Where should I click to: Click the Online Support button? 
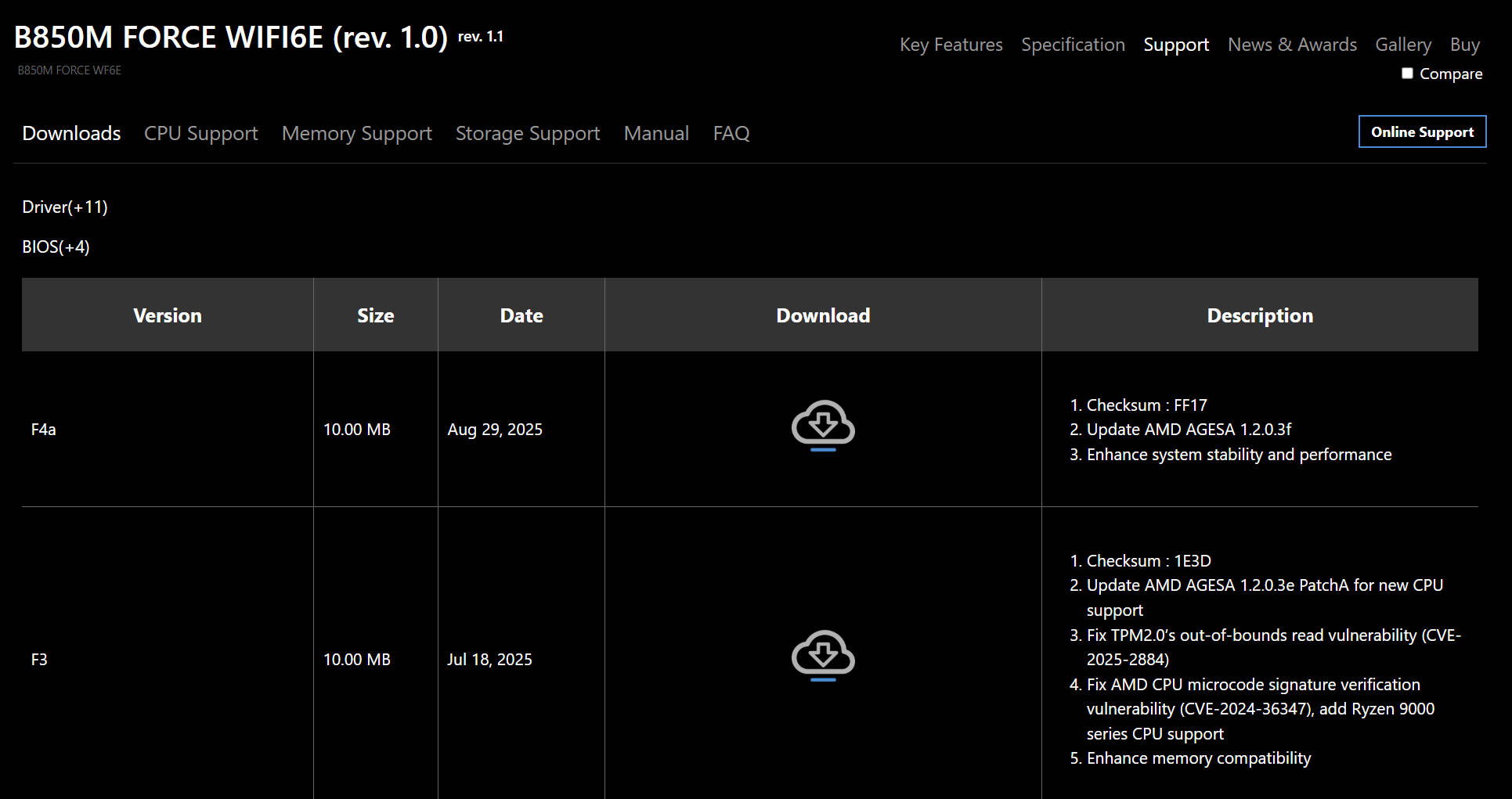point(1422,131)
